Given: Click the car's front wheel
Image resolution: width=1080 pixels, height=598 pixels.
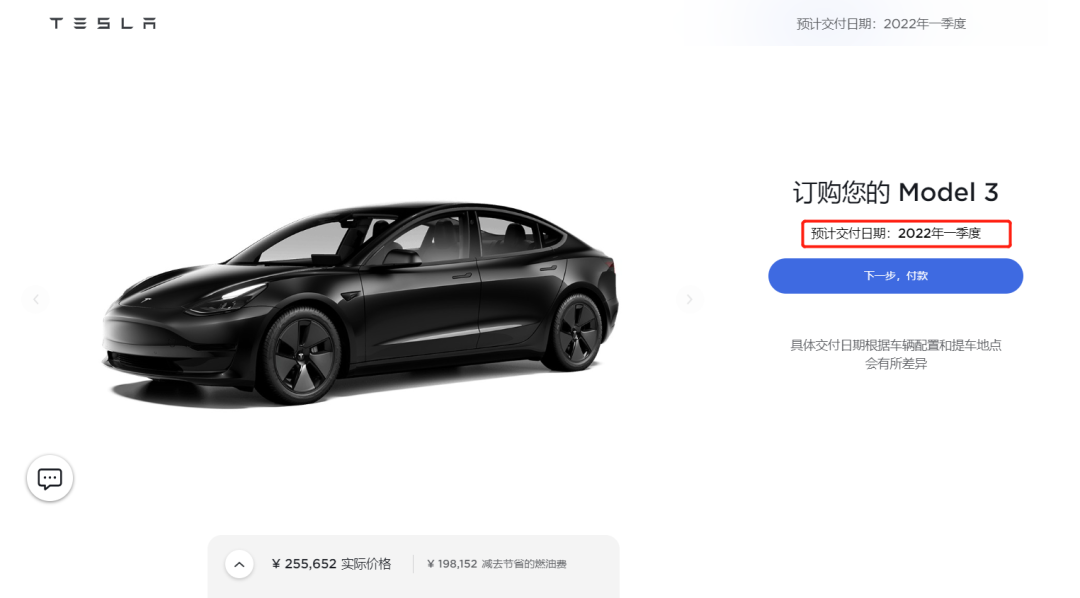Looking at the screenshot, I should (300, 353).
